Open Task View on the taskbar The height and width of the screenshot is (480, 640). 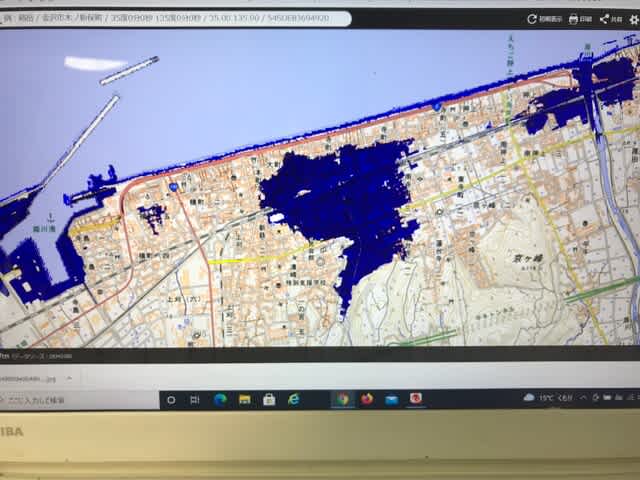[x=195, y=400]
